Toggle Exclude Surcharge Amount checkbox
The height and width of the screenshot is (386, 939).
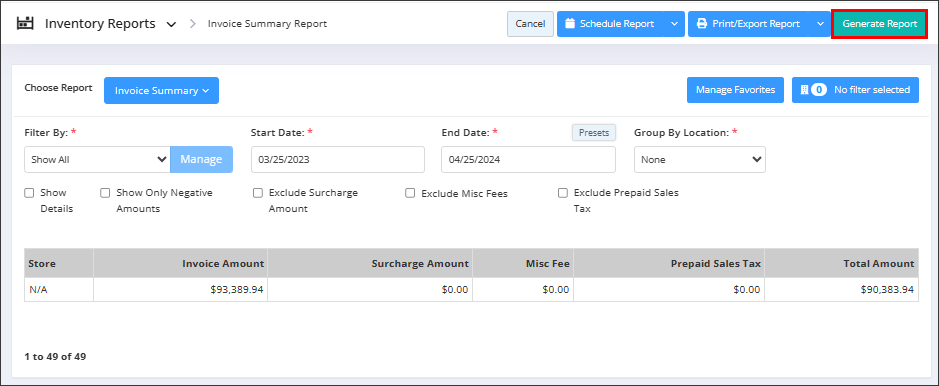point(258,193)
